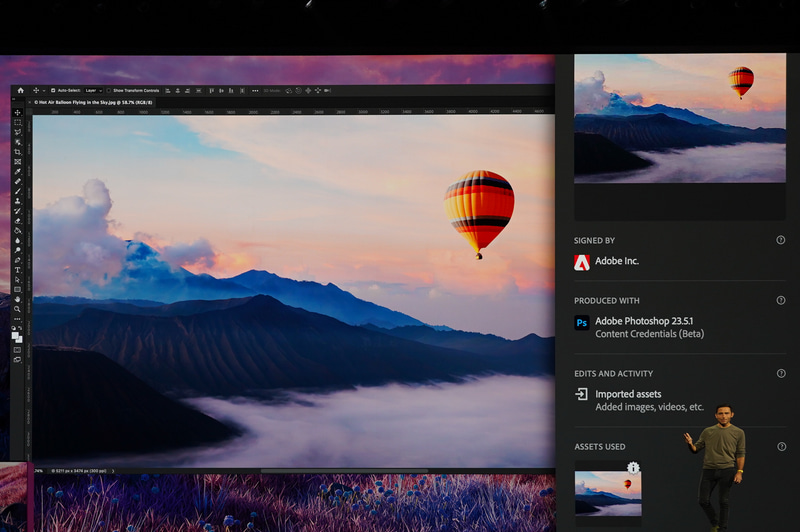
Task: Select the Rectangular Marquee tool
Action: click(17, 122)
